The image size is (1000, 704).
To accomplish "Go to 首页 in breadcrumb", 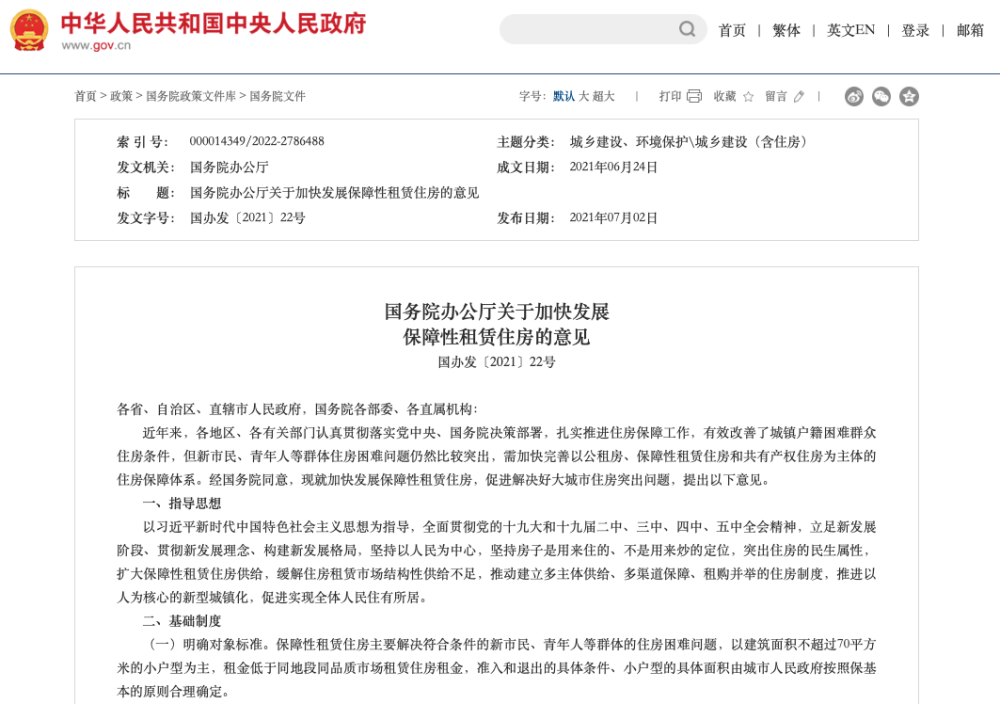I will [x=85, y=96].
